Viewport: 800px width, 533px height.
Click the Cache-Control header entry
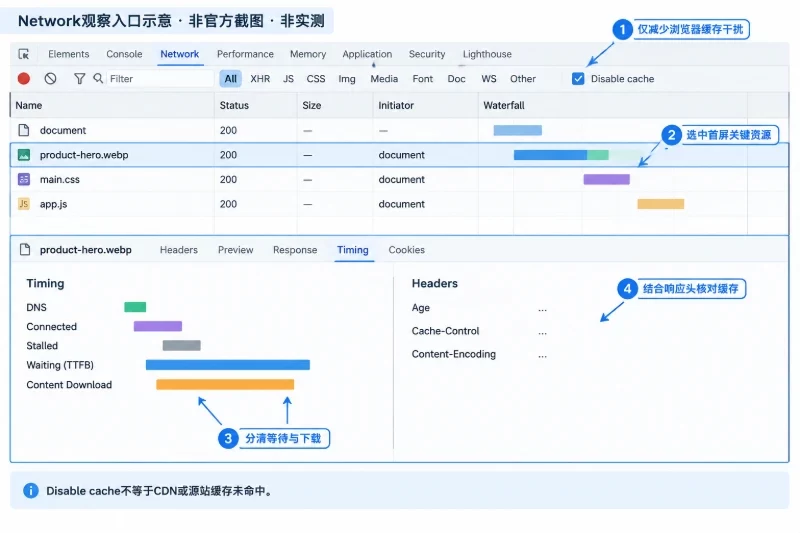pos(445,331)
